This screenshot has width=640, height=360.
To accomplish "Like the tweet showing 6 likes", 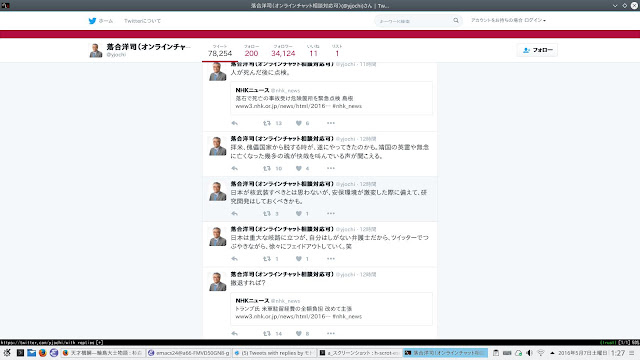I will point(299,123).
